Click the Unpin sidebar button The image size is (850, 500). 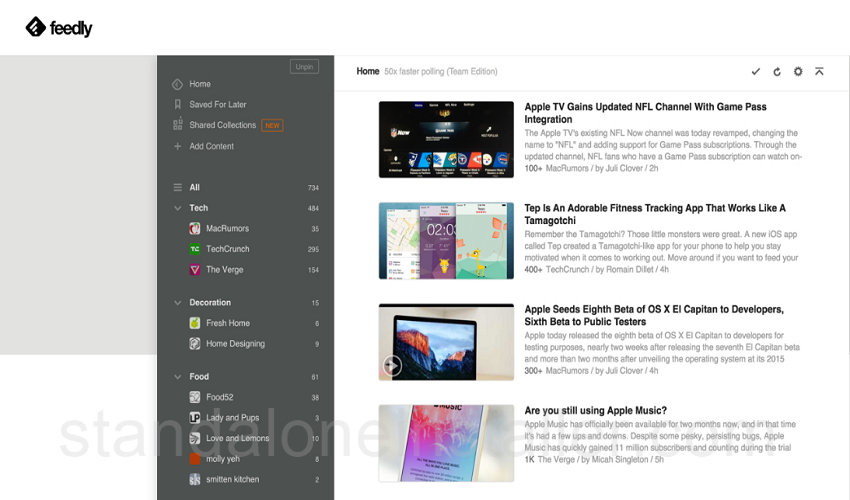(304, 67)
